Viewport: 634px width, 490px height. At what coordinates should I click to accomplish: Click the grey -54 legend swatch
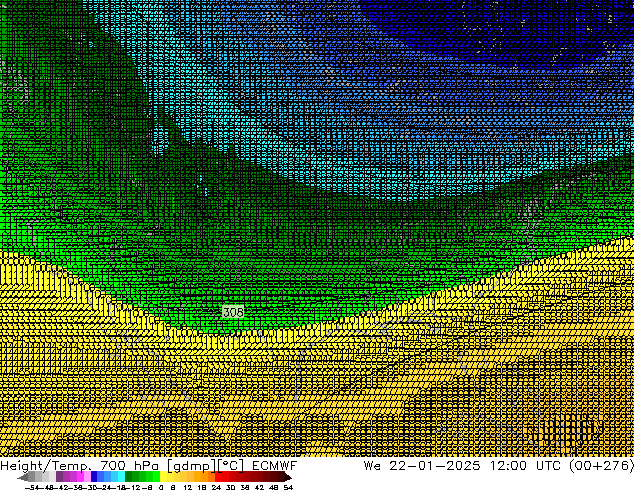tap(31, 476)
